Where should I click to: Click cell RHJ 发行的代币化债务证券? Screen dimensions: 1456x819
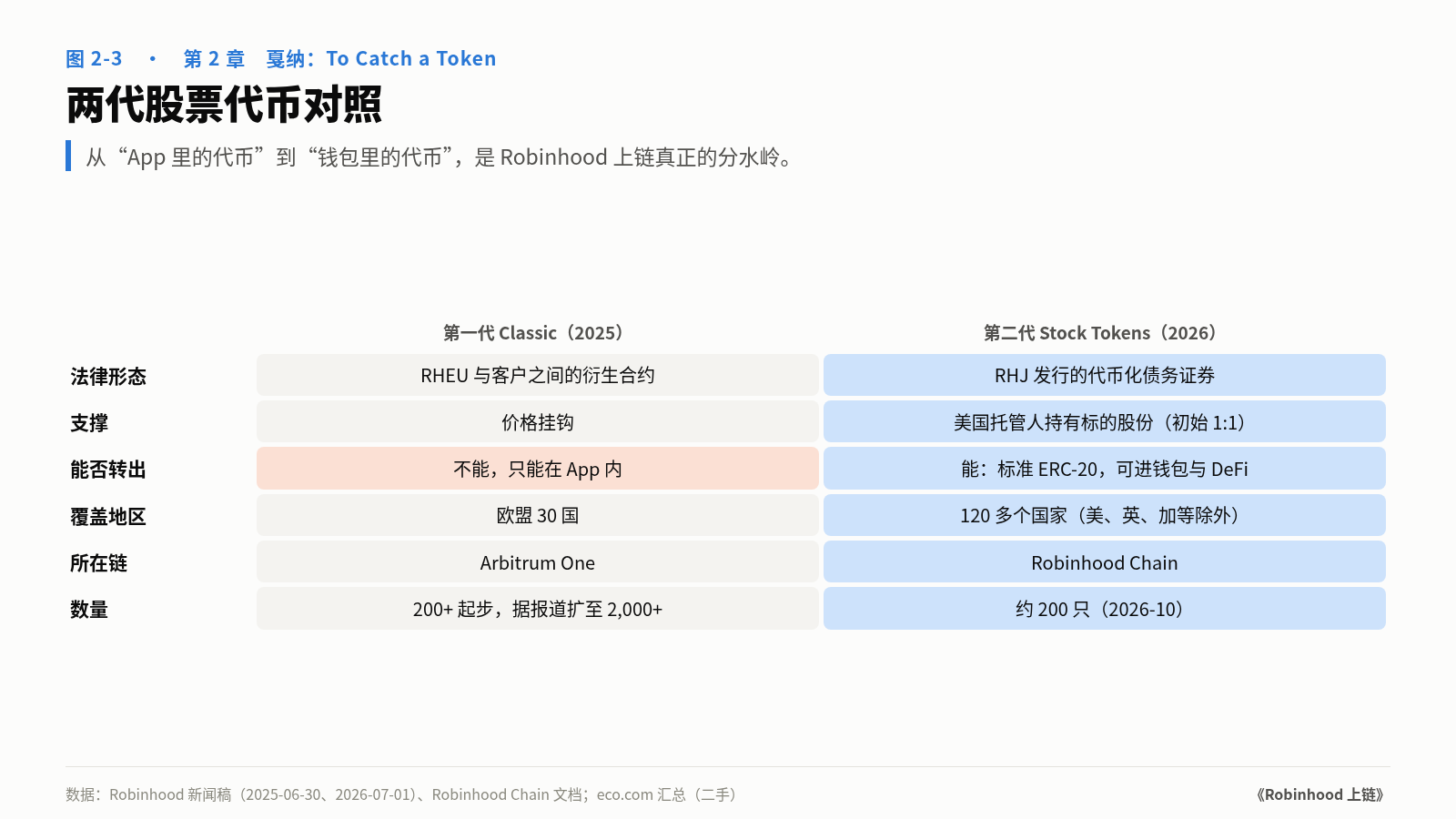click(1105, 375)
